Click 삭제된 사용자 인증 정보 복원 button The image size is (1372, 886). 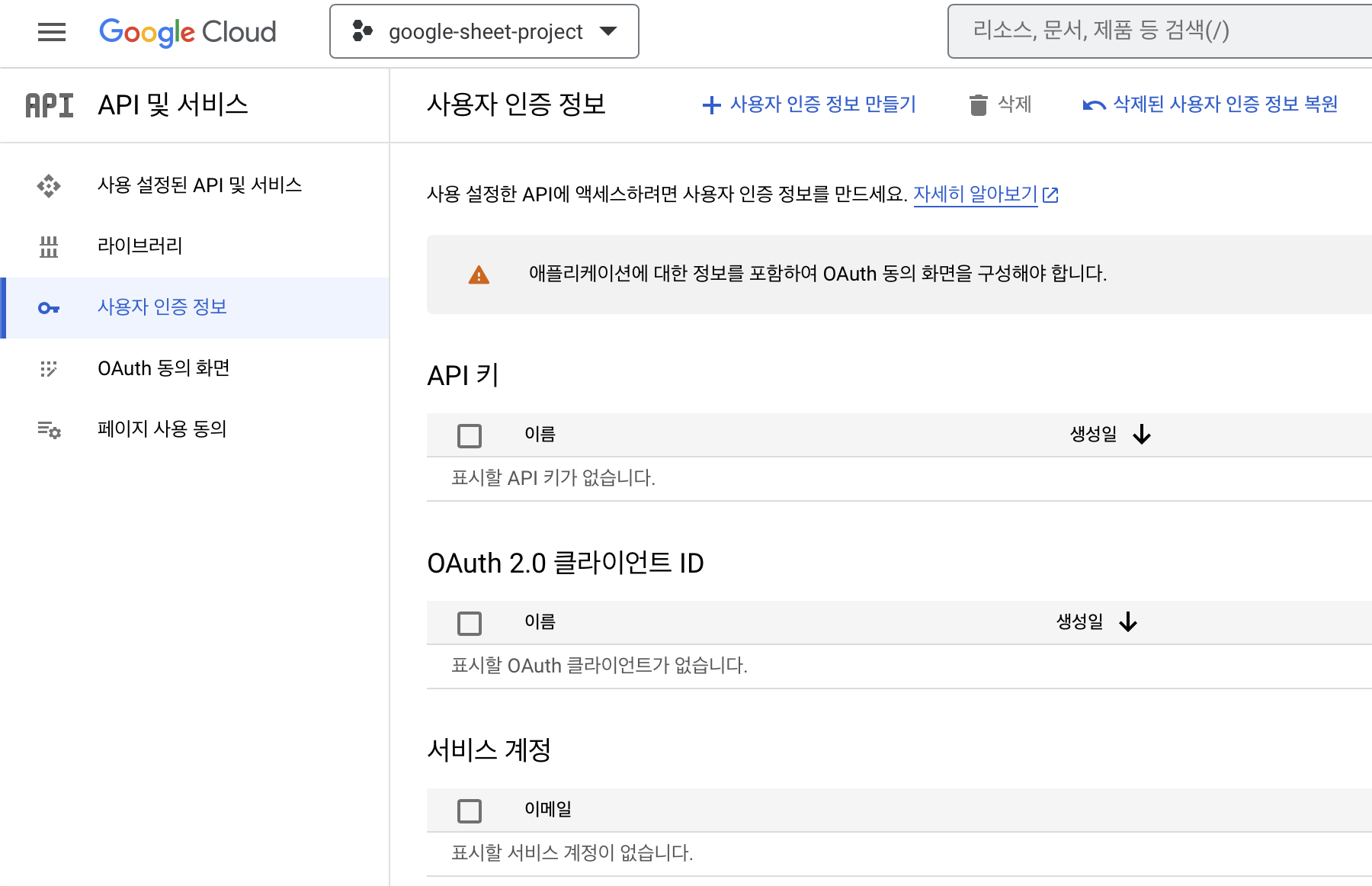1210,104
